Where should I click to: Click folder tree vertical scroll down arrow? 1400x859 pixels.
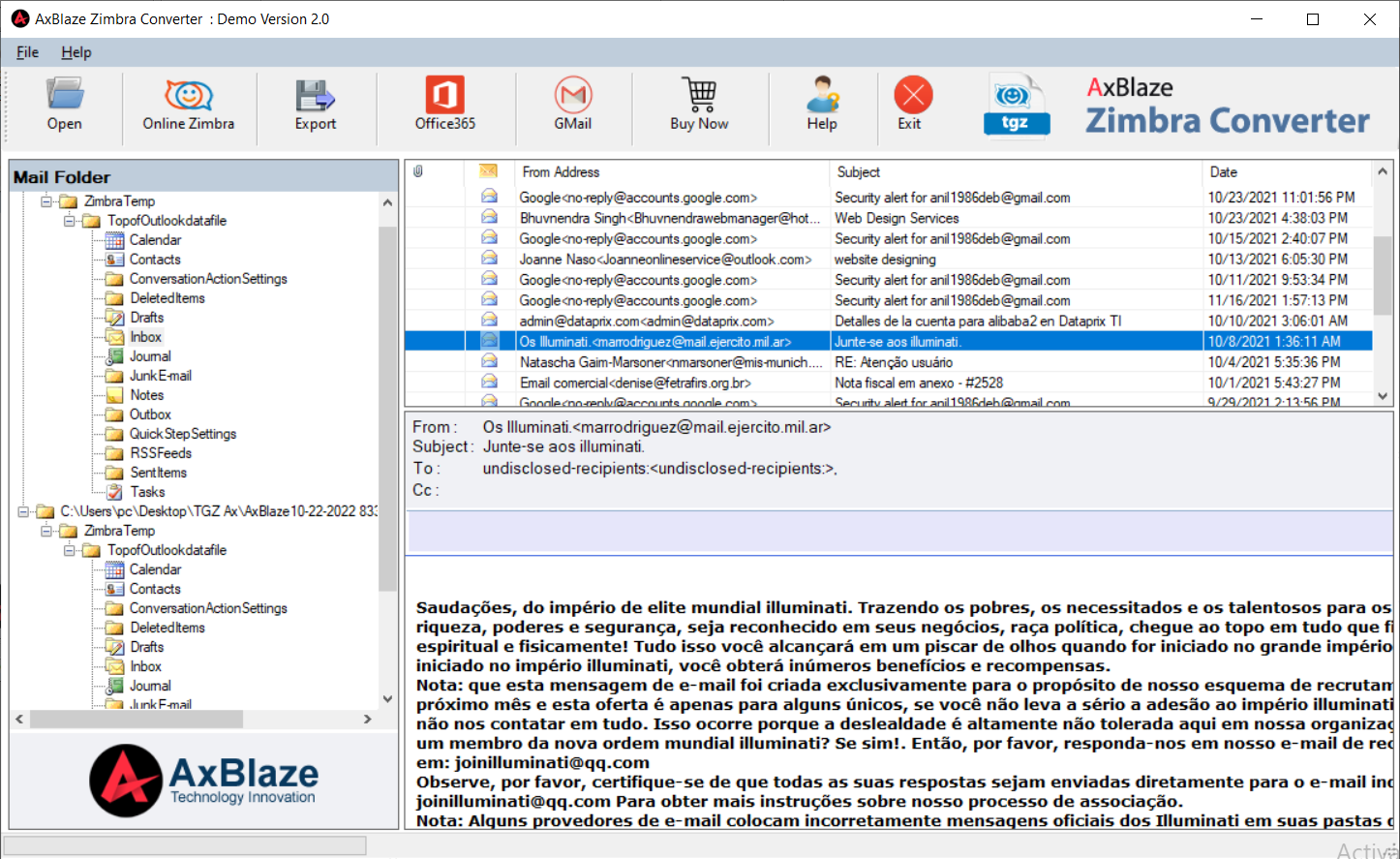click(x=387, y=699)
